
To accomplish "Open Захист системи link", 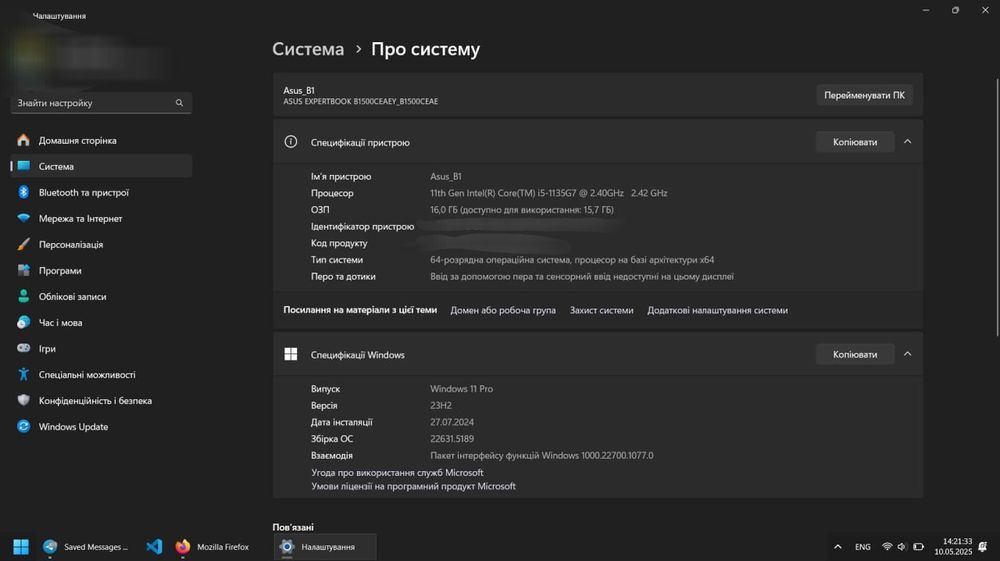I will click(601, 310).
